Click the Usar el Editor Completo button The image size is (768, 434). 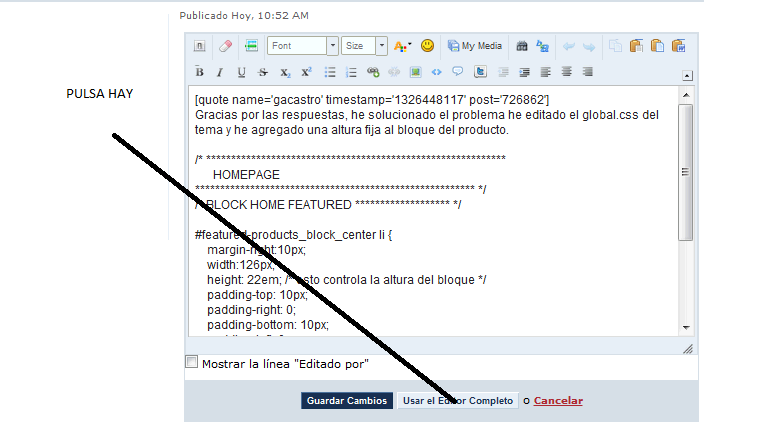(x=458, y=401)
